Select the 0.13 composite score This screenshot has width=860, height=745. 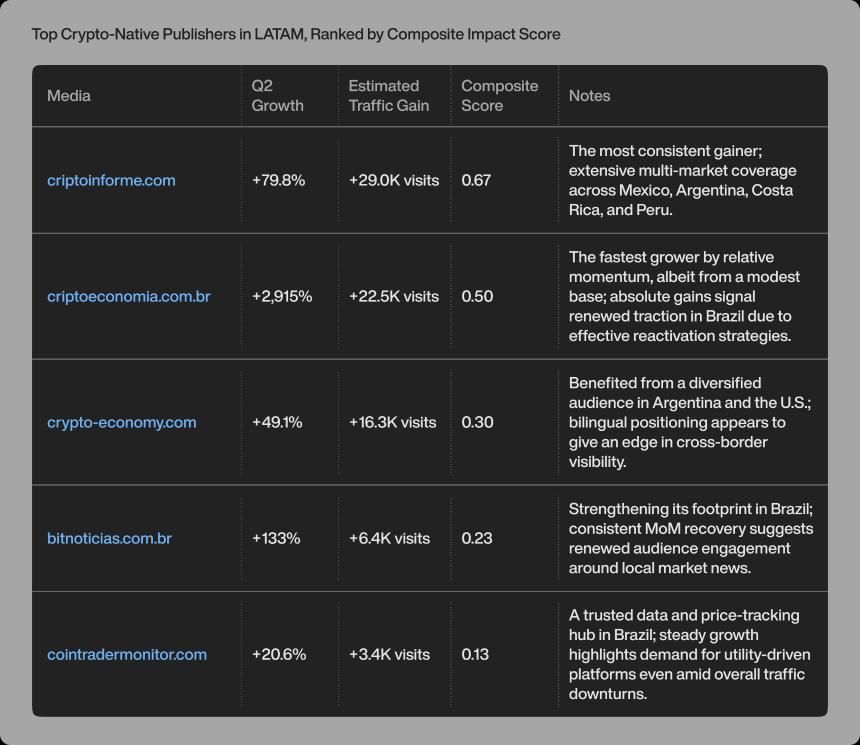pyautogui.click(x=475, y=654)
